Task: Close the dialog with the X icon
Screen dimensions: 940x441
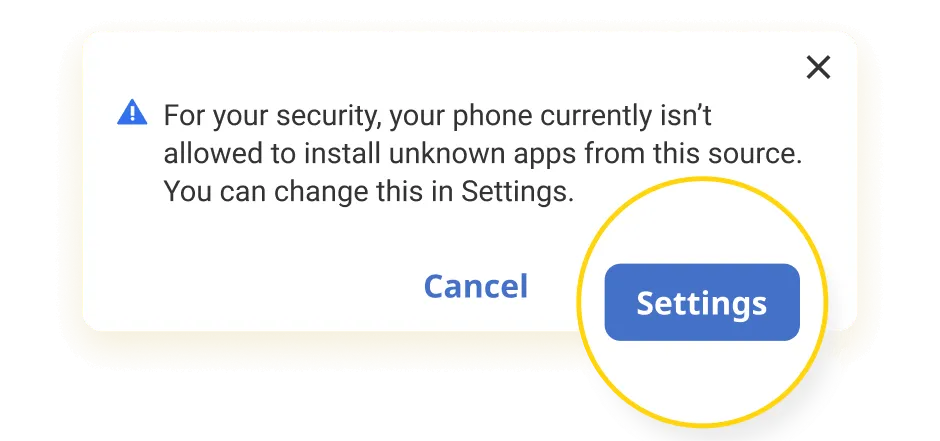Action: pos(818,67)
